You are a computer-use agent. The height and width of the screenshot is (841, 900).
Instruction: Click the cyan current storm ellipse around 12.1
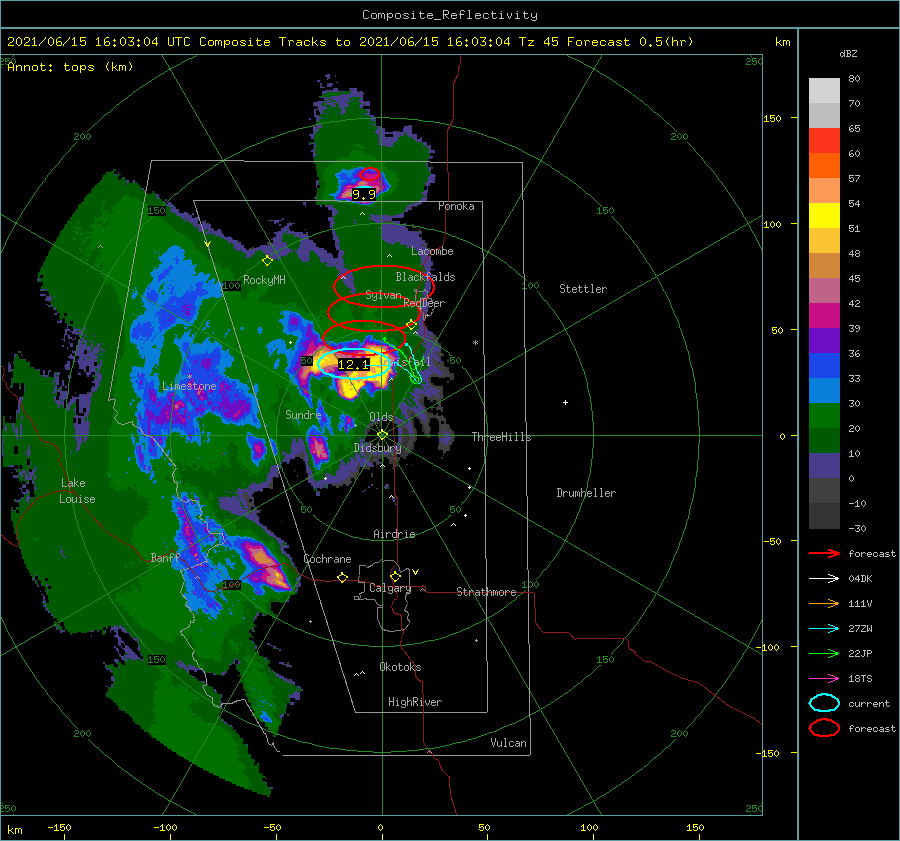pos(354,363)
